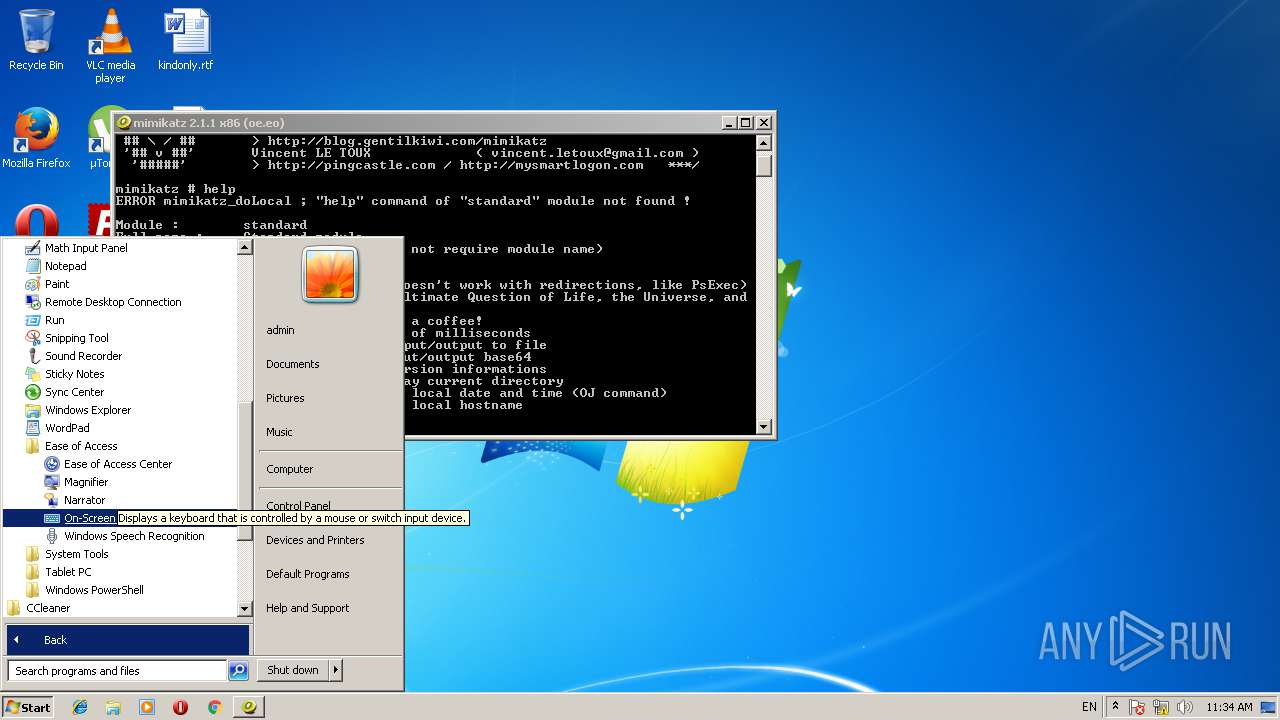This screenshot has width=1280, height=720.
Task: Click the network tray icon
Action: [1161, 707]
